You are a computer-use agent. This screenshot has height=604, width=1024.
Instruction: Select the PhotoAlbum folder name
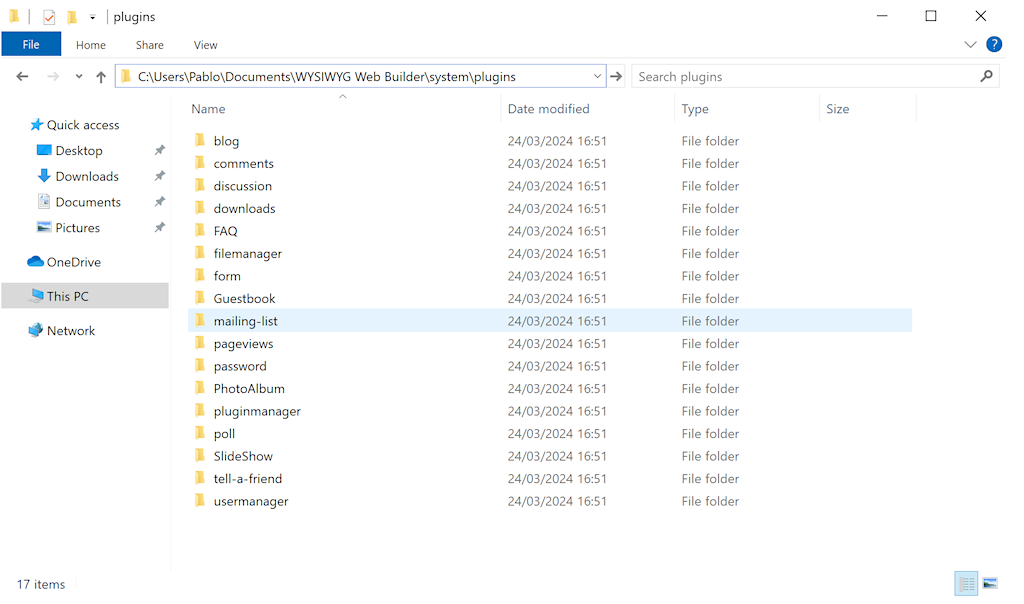(x=249, y=389)
